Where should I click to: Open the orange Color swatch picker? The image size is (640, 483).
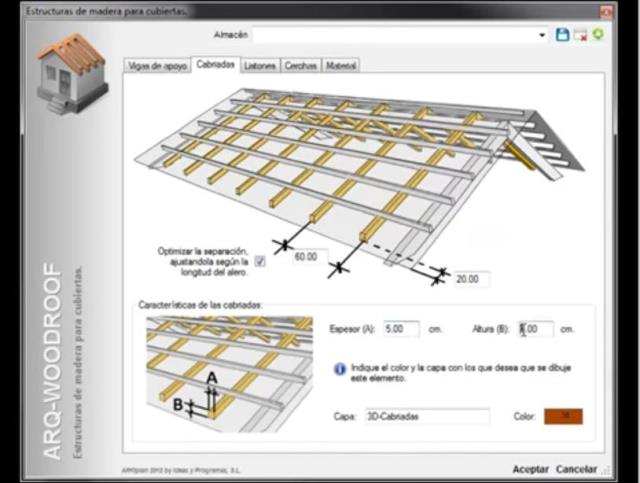[x=563, y=416]
